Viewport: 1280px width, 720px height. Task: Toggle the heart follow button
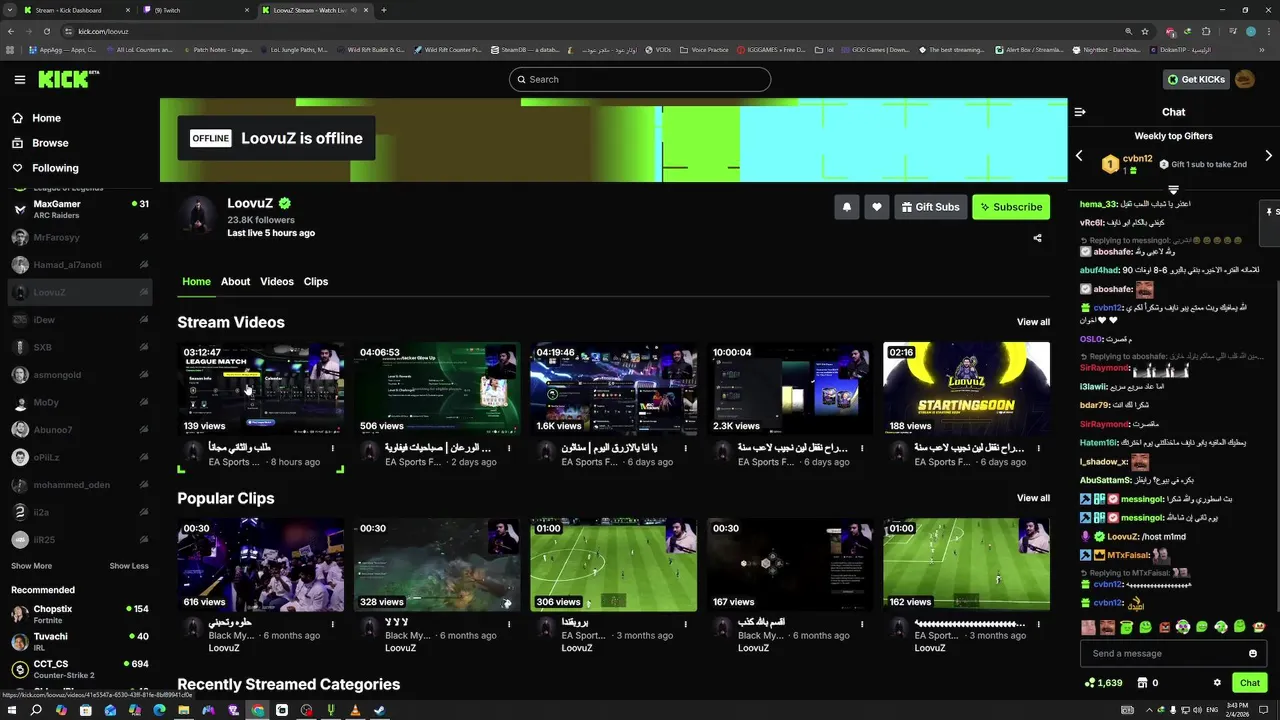(x=877, y=207)
